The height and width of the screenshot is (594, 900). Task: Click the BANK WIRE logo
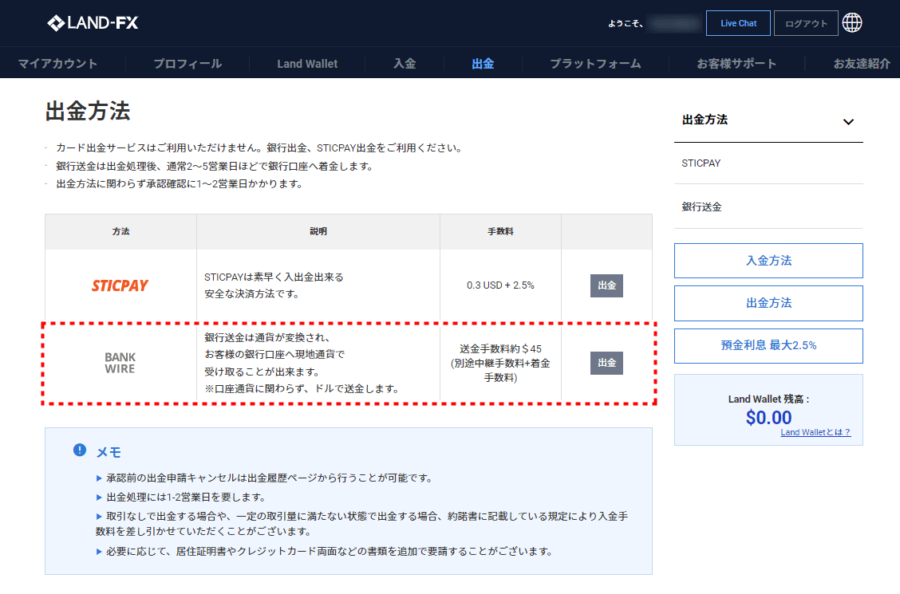(x=120, y=363)
